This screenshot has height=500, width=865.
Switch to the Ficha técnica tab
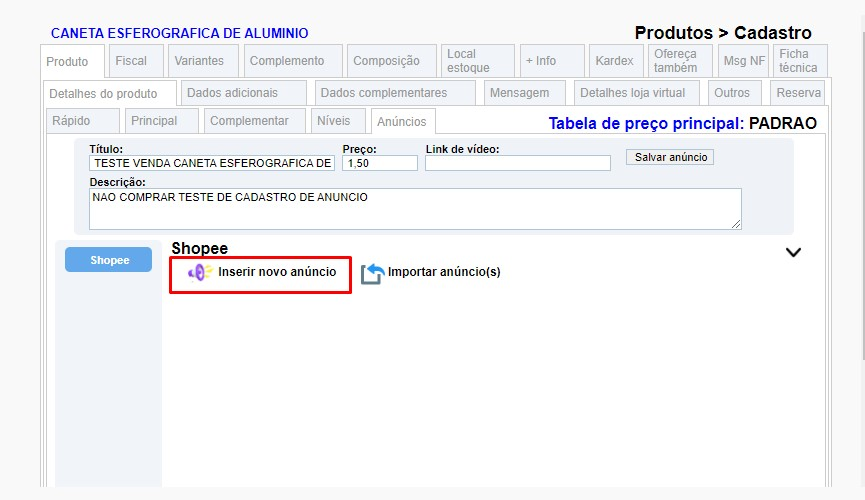click(x=800, y=61)
